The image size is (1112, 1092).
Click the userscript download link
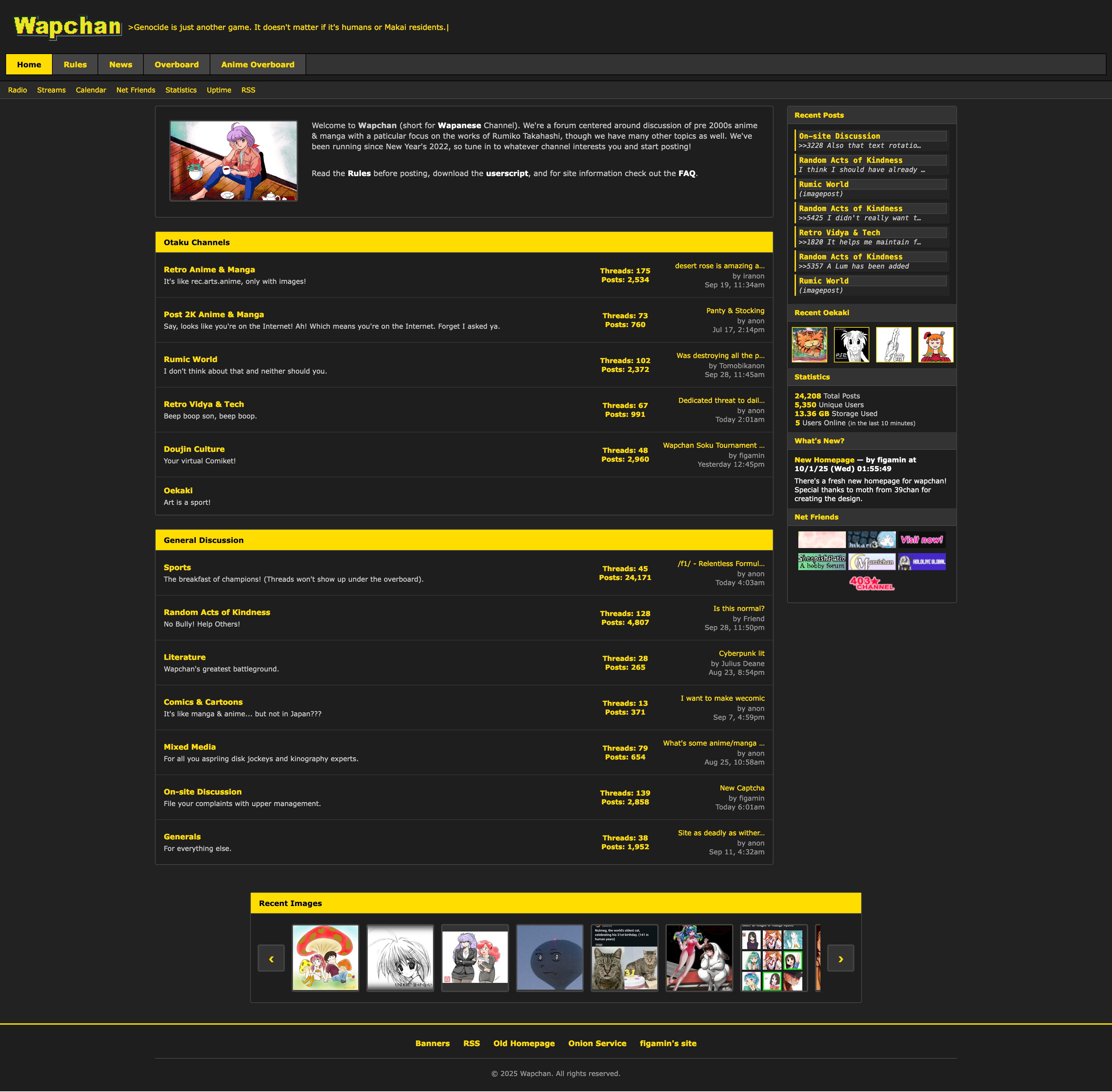pyautogui.click(x=507, y=173)
